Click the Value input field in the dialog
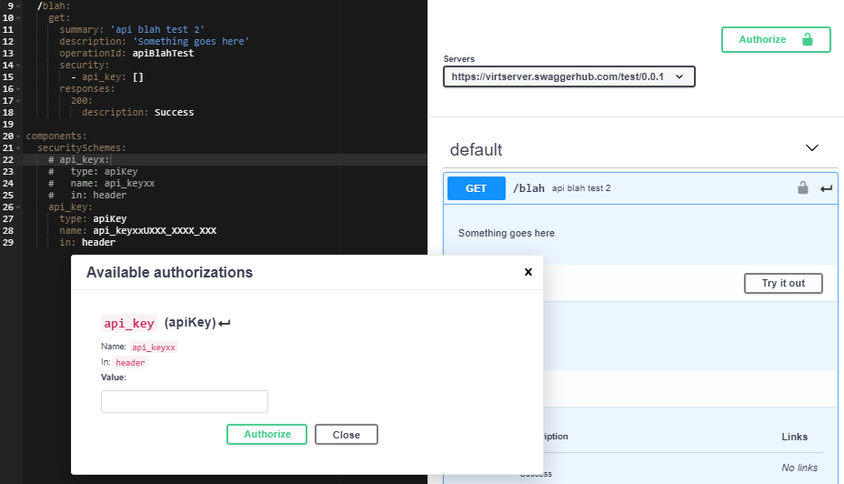This screenshot has height=484, width=844. coord(184,401)
